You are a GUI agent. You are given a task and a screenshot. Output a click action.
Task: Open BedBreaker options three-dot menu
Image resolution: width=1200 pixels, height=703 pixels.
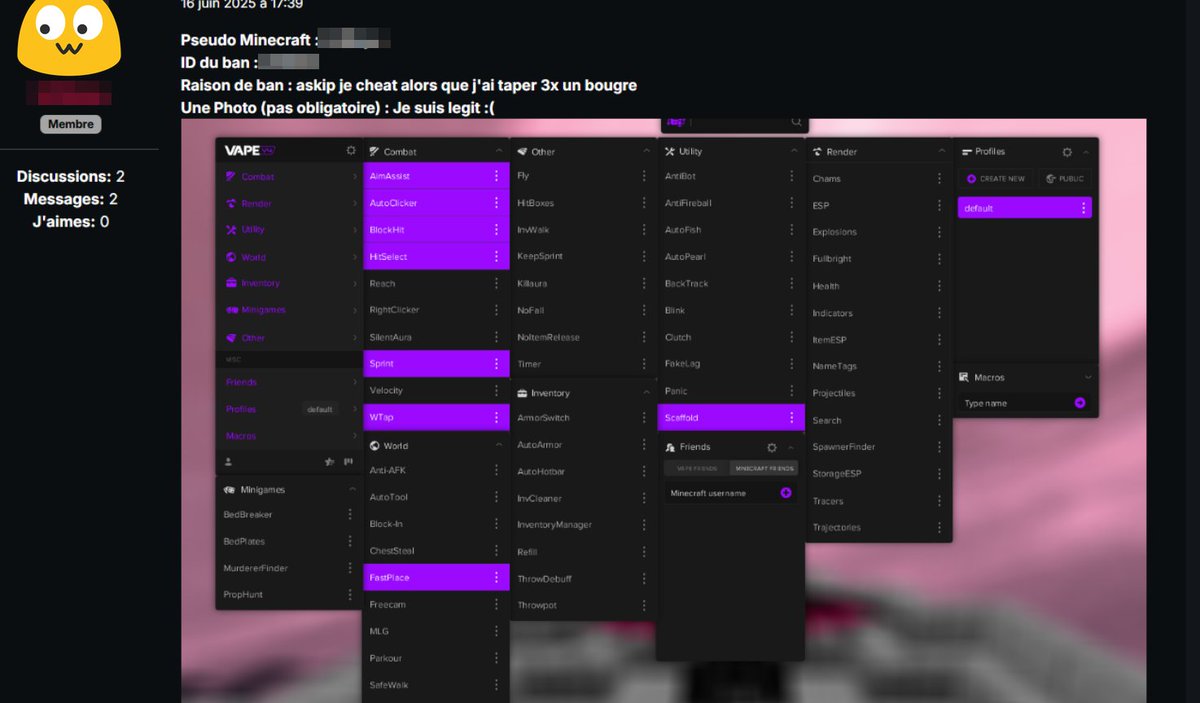tap(349, 514)
